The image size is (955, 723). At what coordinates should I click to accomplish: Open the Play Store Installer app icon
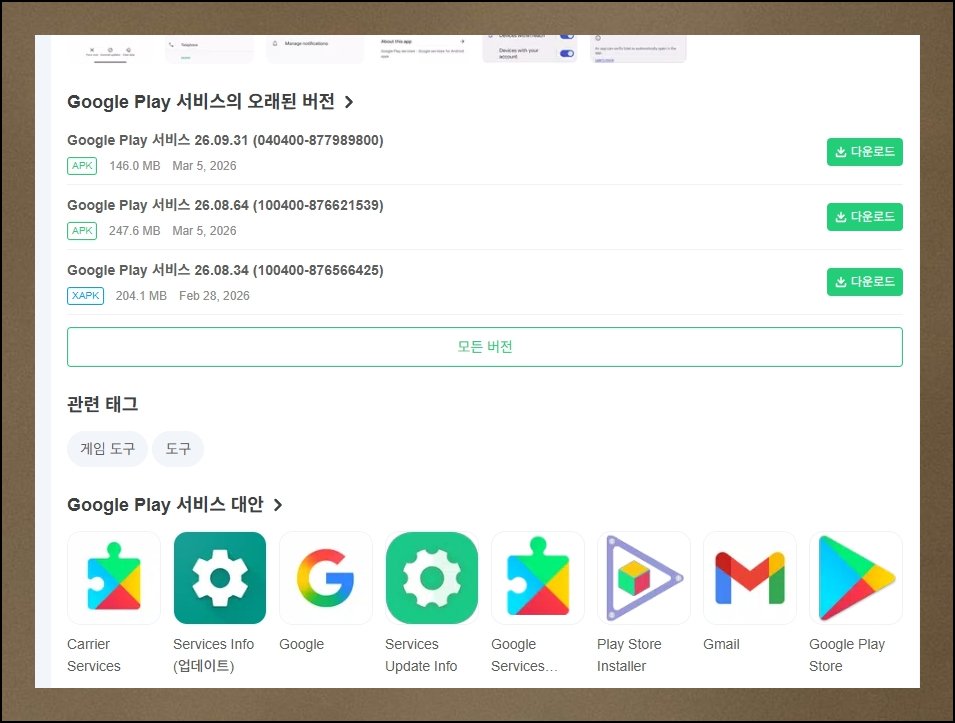click(x=644, y=577)
